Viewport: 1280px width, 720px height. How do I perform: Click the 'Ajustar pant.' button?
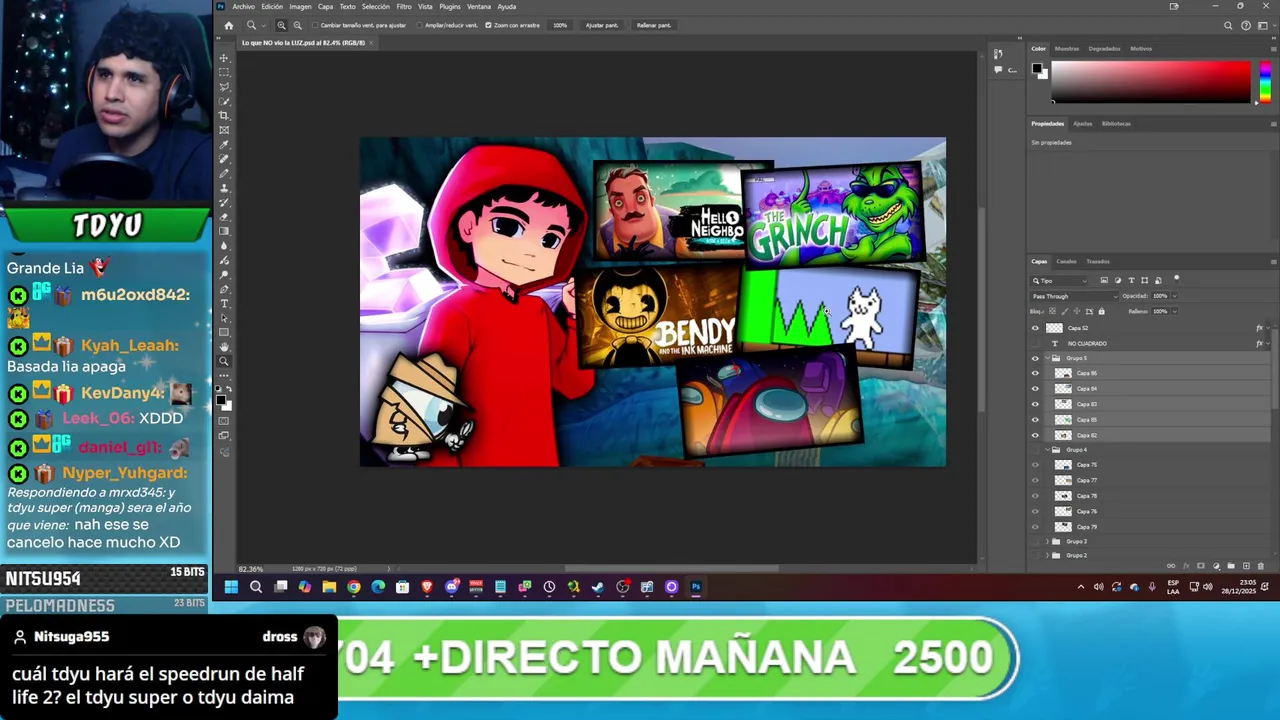point(601,25)
